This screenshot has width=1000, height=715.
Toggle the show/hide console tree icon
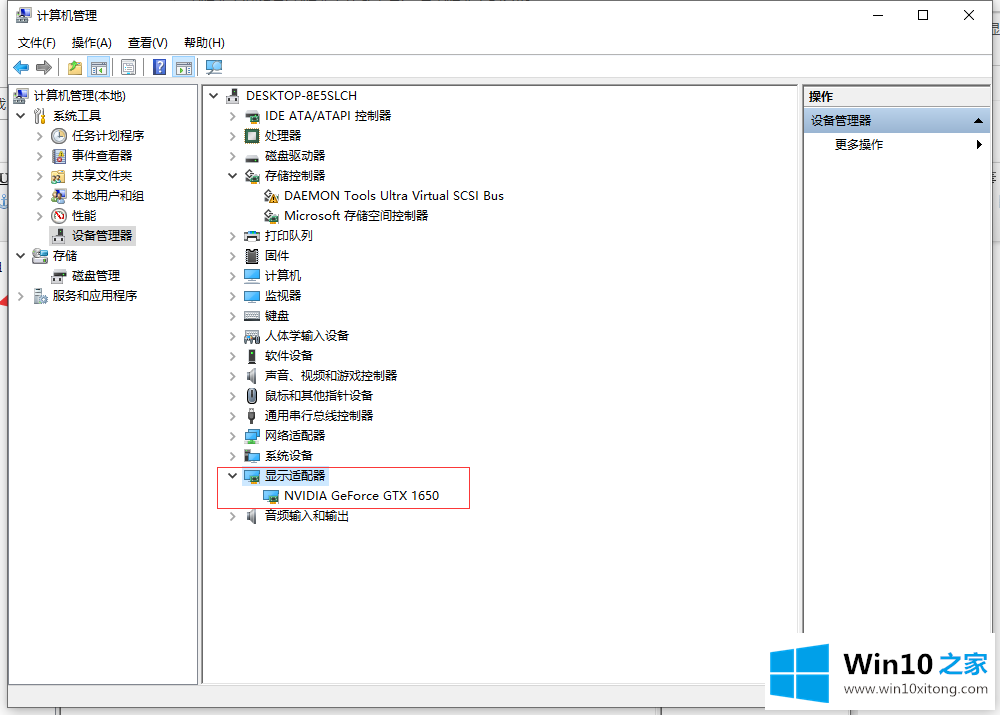pyautogui.click(x=99, y=67)
